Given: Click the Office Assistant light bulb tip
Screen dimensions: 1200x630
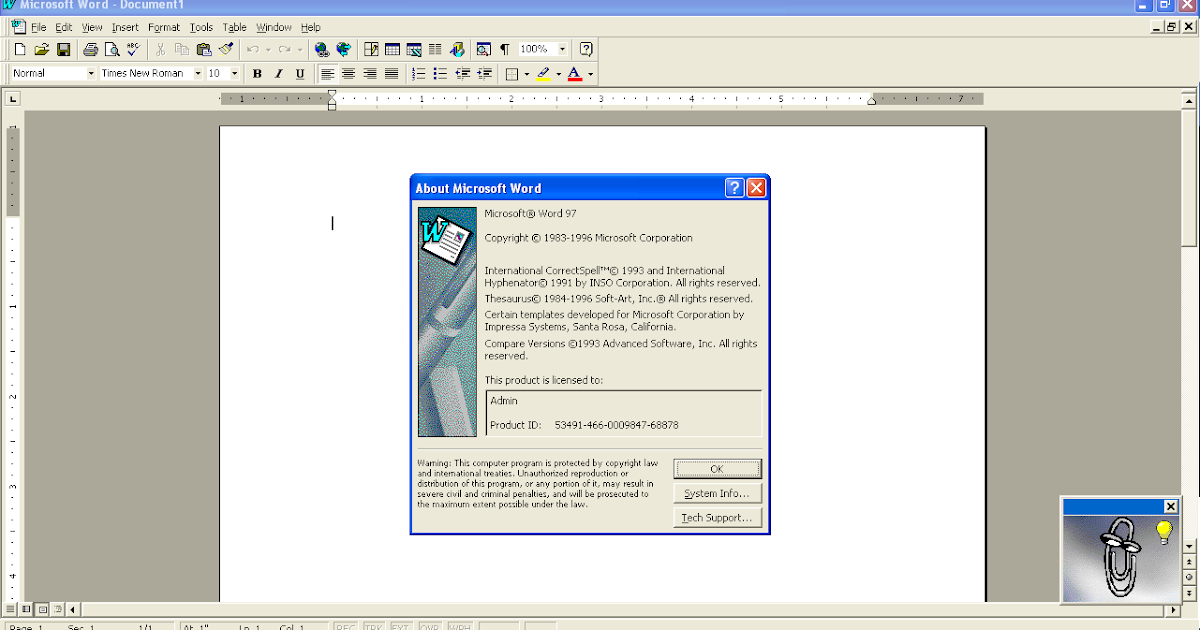Looking at the screenshot, I should coord(1163,533).
